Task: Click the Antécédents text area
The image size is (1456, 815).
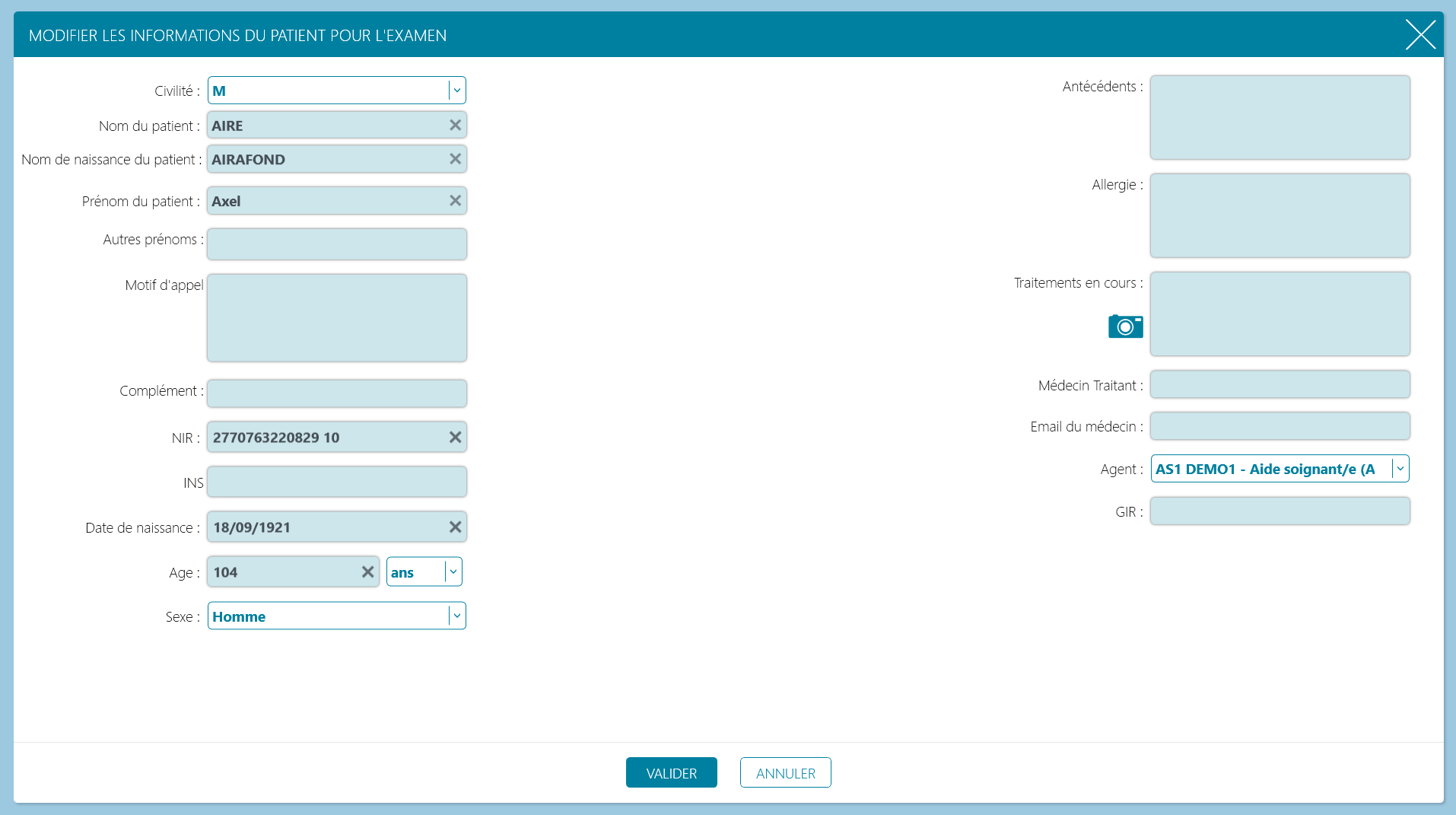Action: click(x=1280, y=117)
